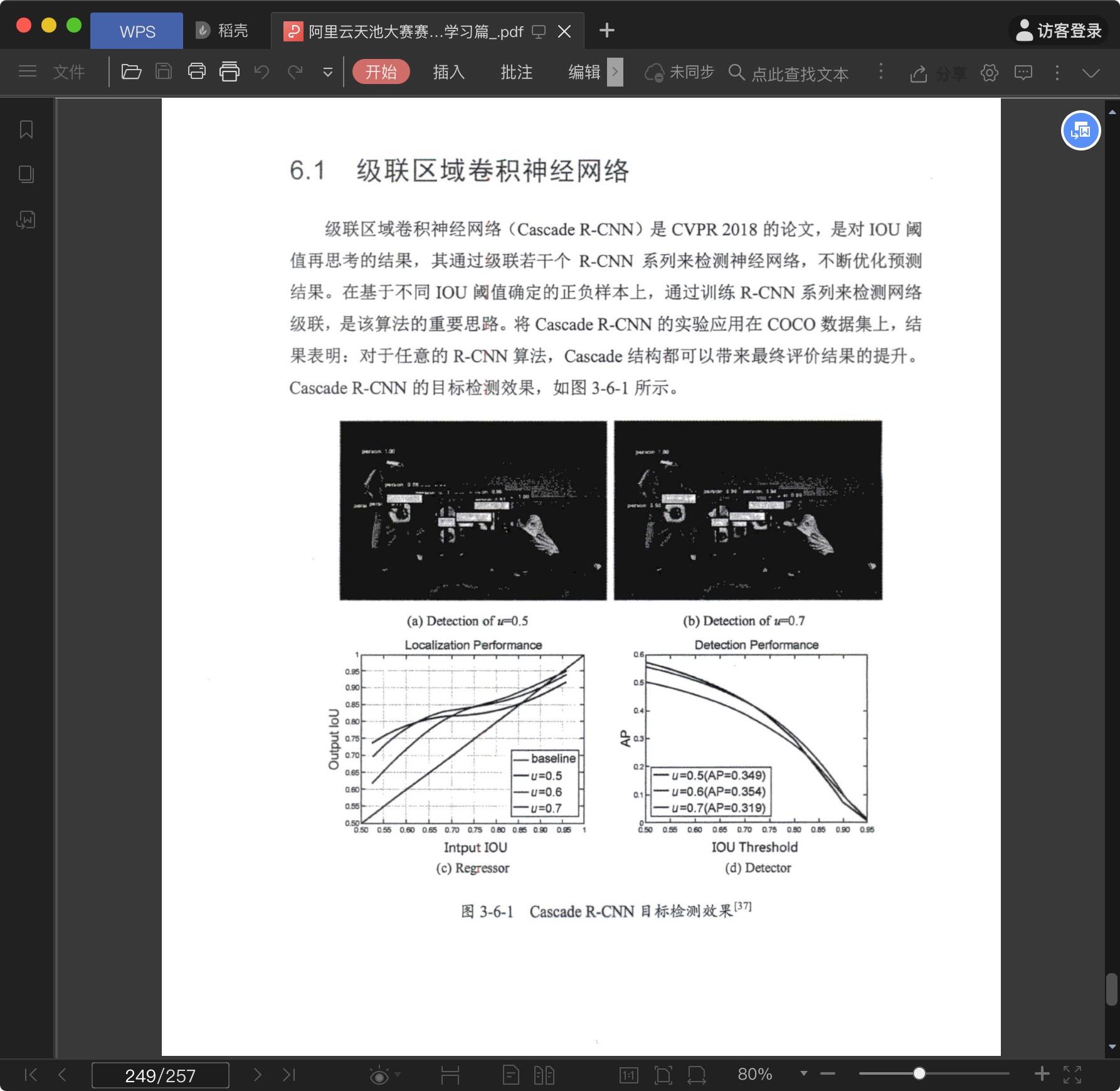
Task: Add a new tab with plus
Action: 607,30
